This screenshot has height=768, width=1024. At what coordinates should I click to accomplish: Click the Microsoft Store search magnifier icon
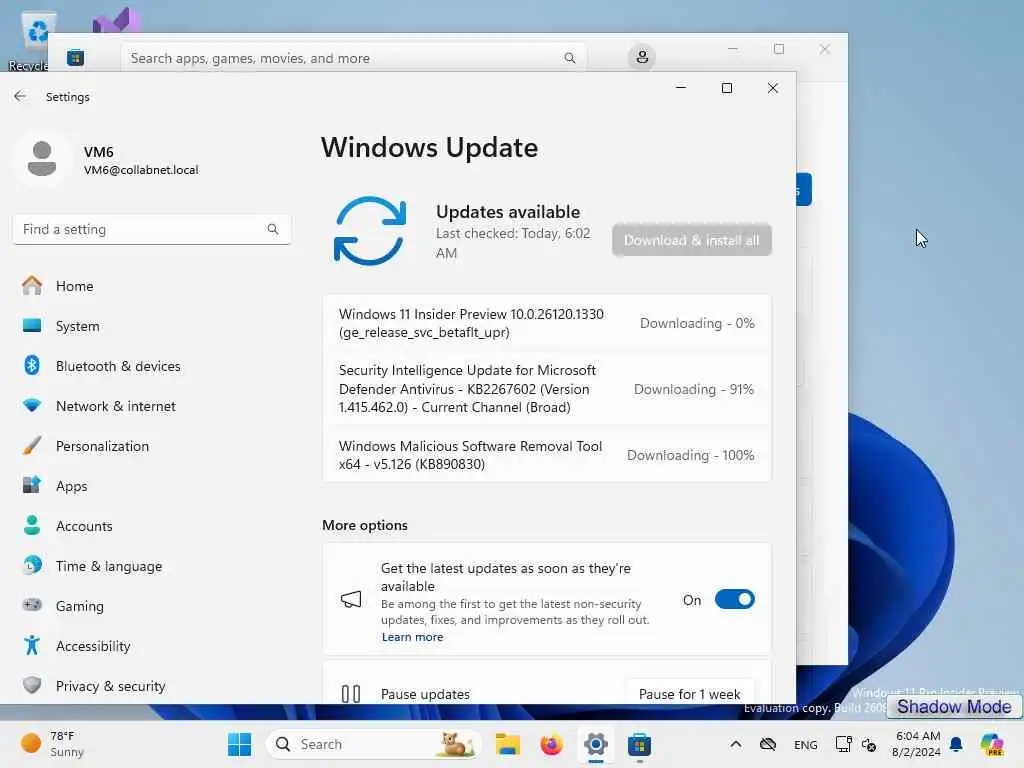[569, 58]
